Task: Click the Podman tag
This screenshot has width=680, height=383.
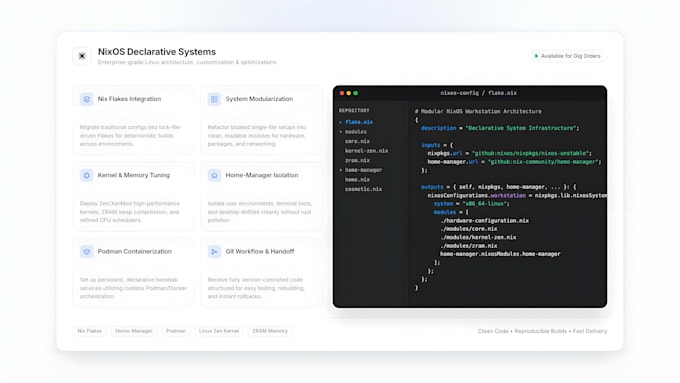Action: pyautogui.click(x=176, y=331)
